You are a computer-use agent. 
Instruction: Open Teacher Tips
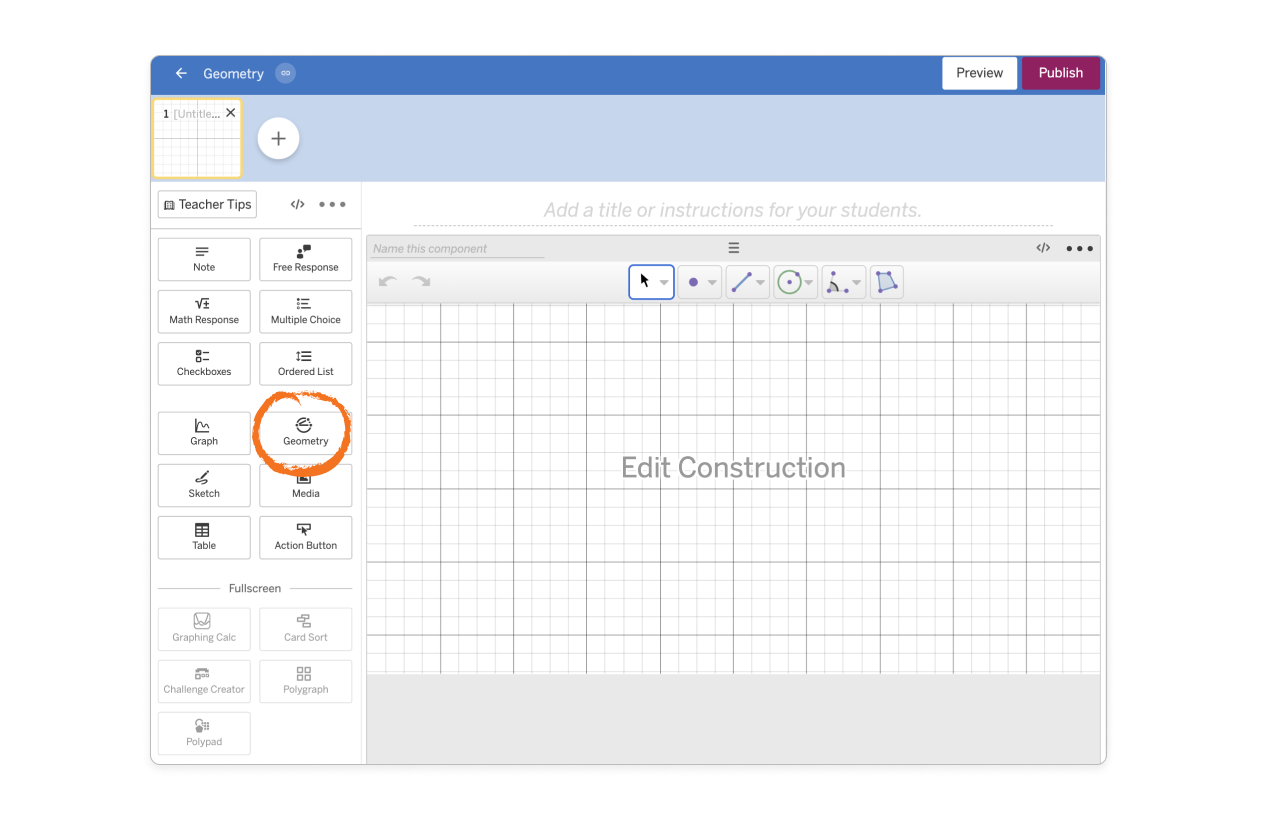[x=206, y=204]
